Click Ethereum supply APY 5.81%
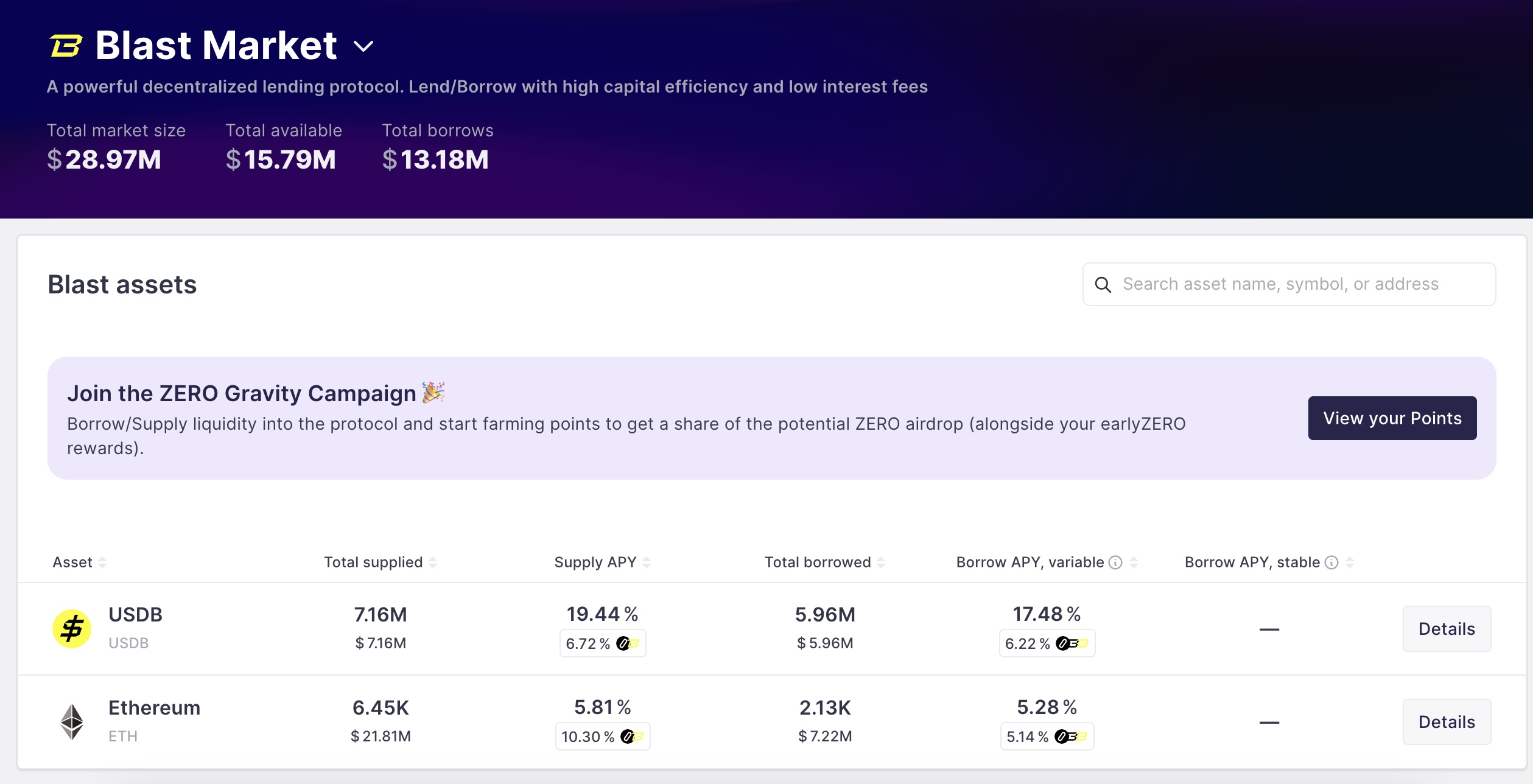This screenshot has height=784, width=1533. pyautogui.click(x=602, y=707)
